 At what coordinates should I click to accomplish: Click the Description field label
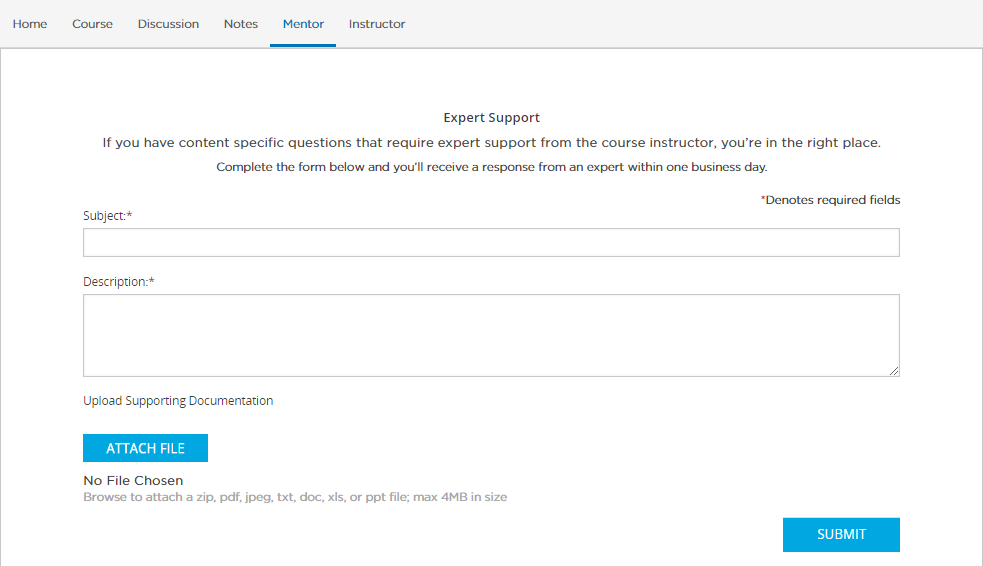pyautogui.click(x=118, y=282)
